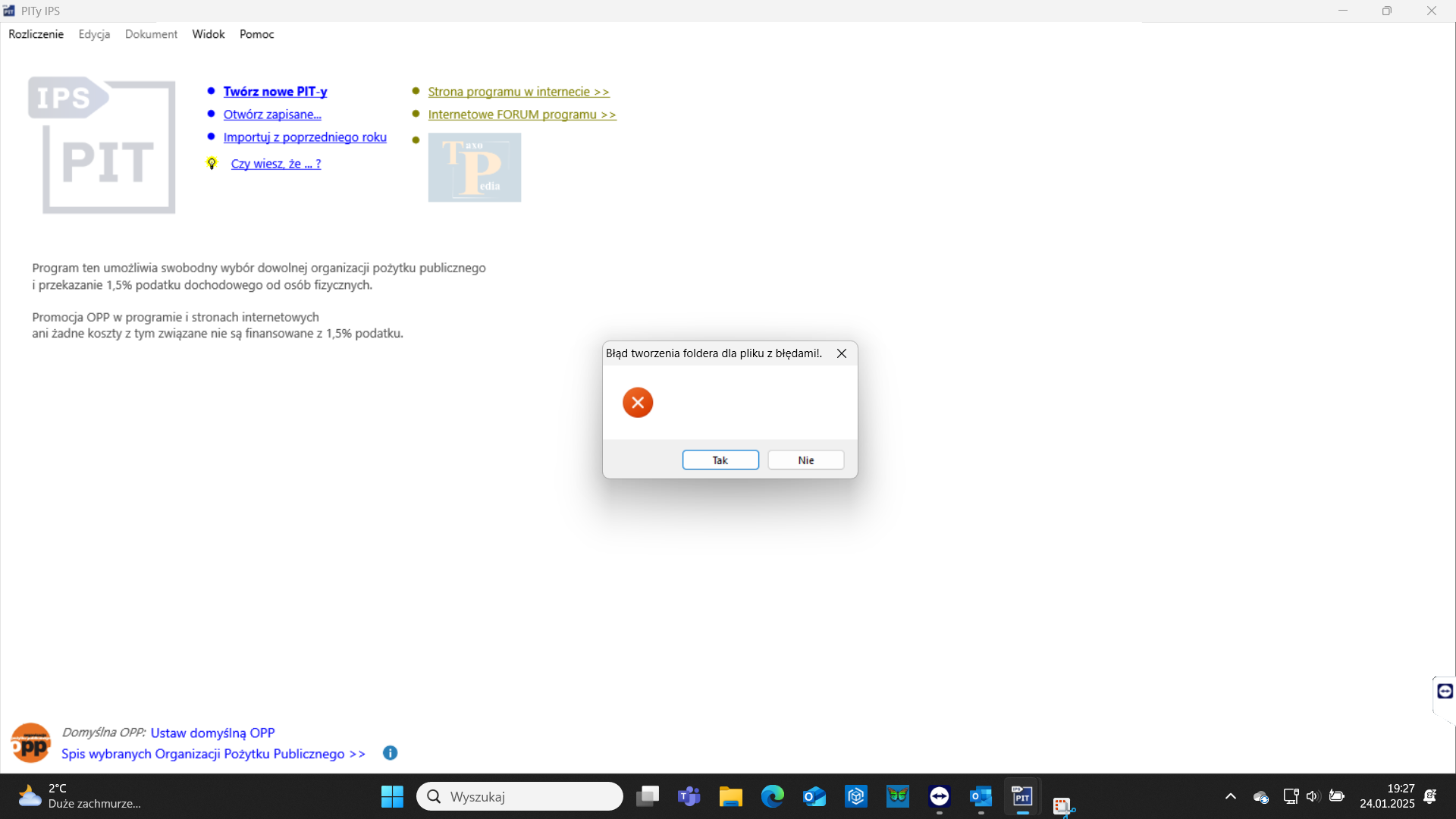Image resolution: width=1456 pixels, height=819 pixels.
Task: Open File Explorer from taskbar
Action: [730, 796]
